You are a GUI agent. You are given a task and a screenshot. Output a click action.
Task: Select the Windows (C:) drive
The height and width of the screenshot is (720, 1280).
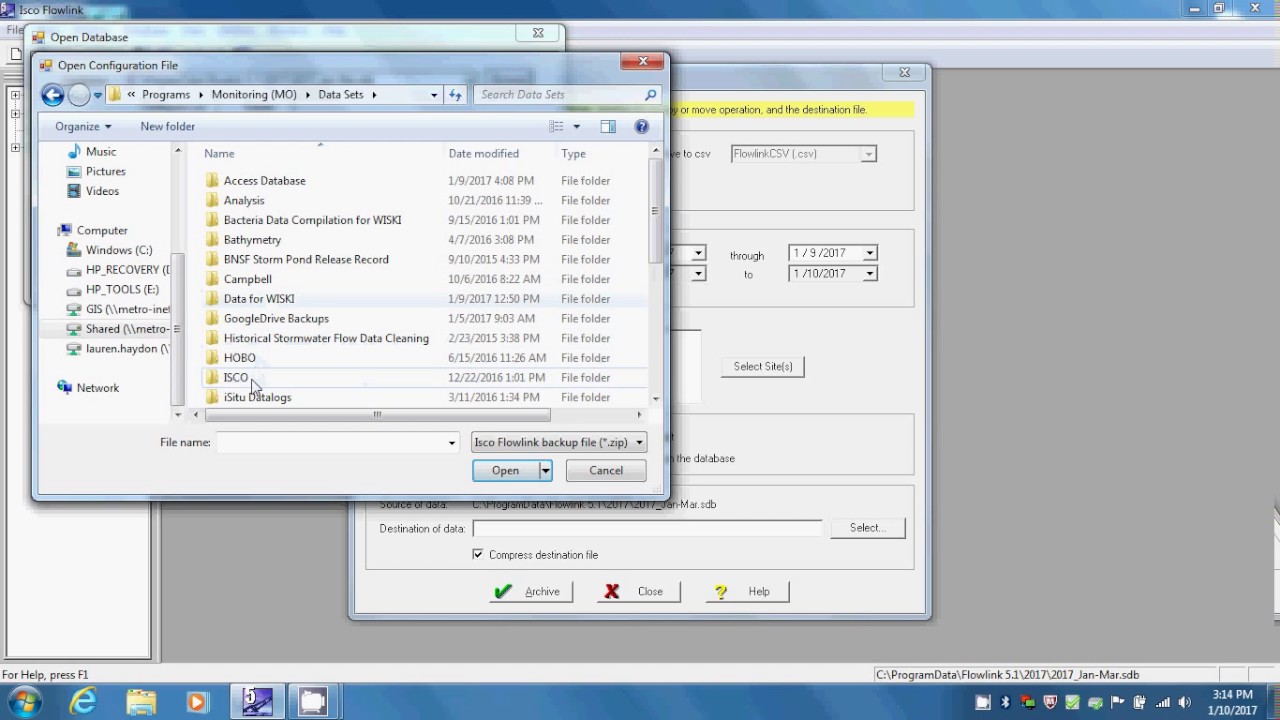118,250
